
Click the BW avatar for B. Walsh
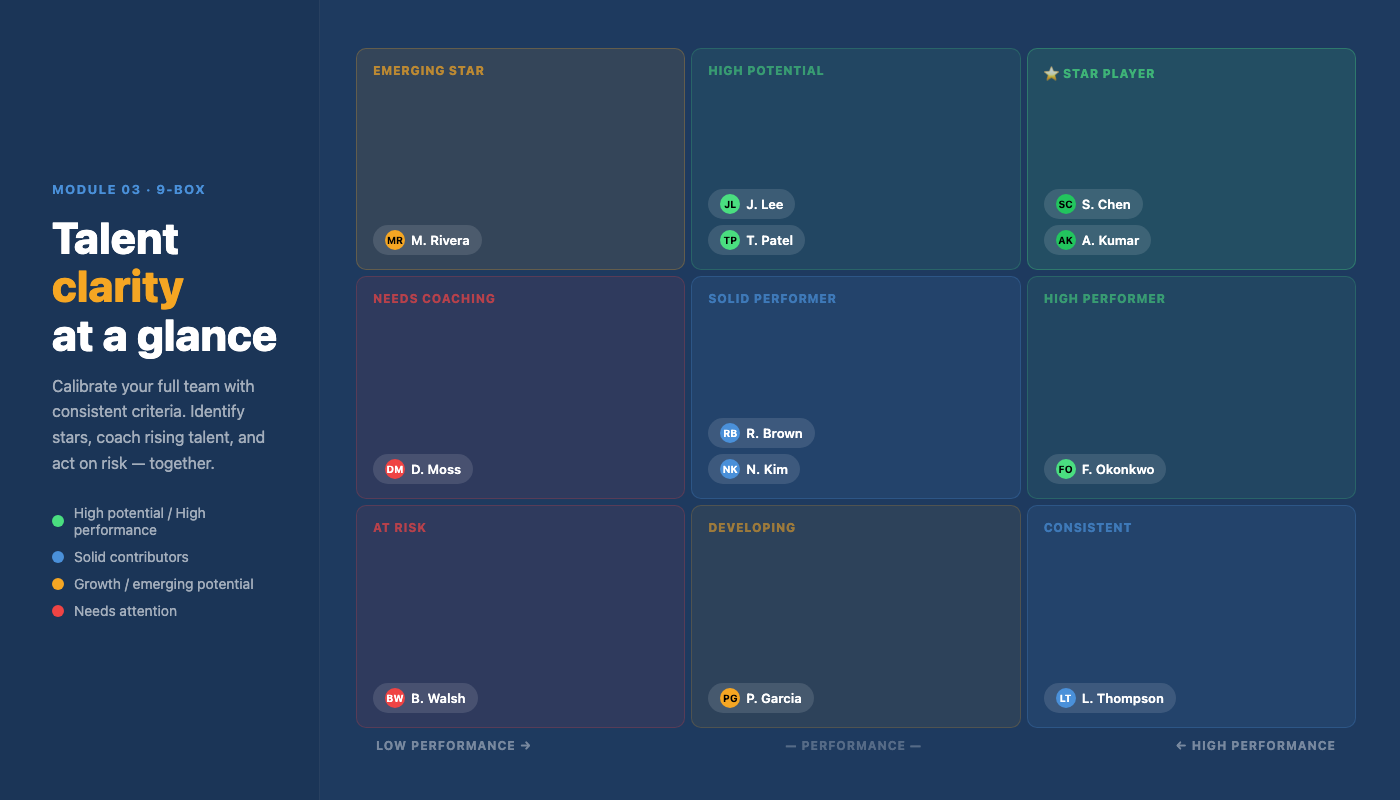click(x=395, y=698)
